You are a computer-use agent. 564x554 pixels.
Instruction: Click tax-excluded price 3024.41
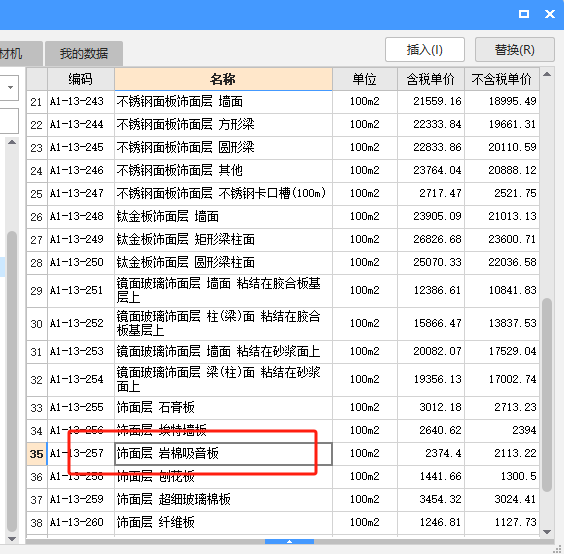[502, 500]
